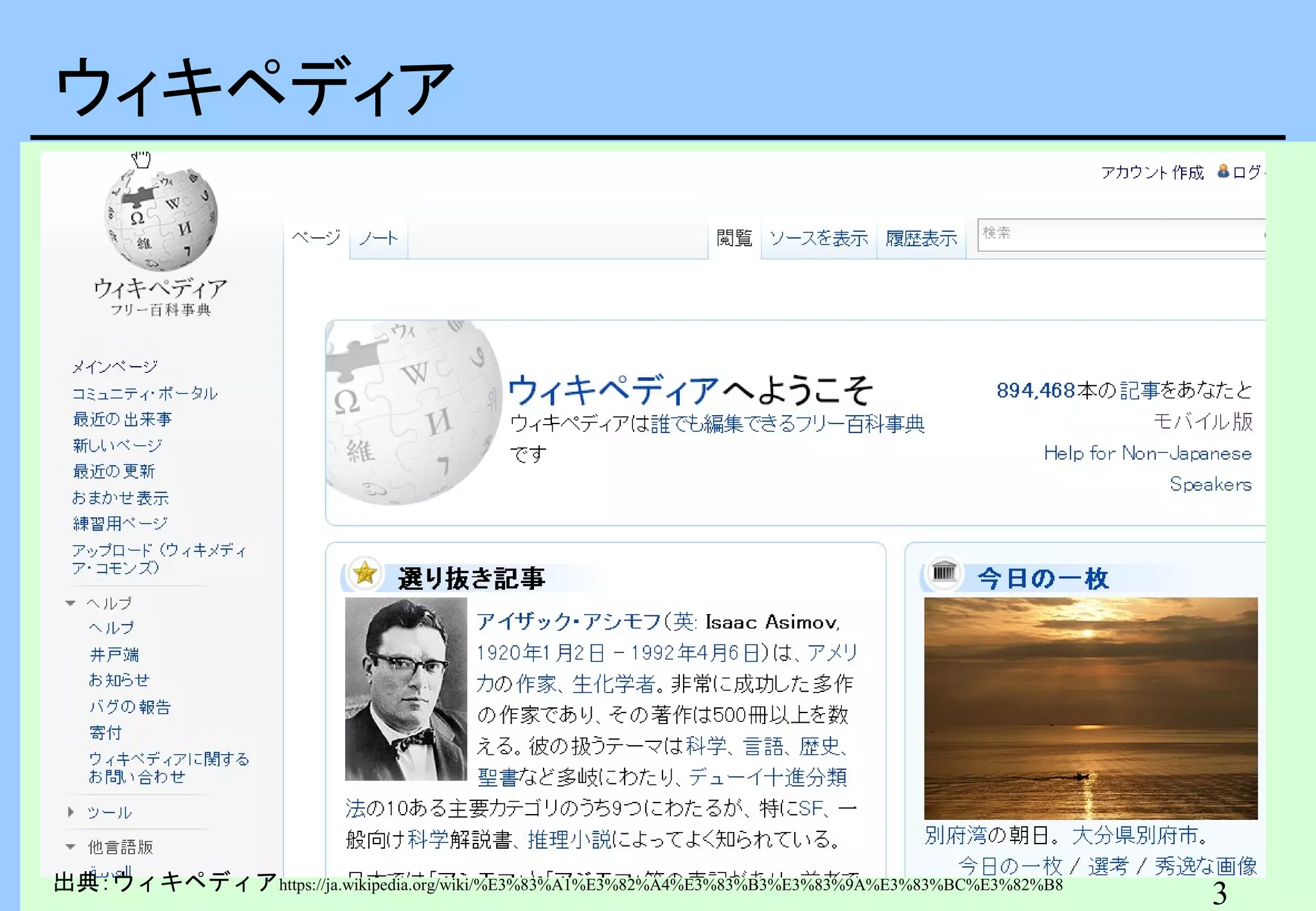Click the 歴史 link
This screenshot has width=1316, height=911.
[x=819, y=746]
